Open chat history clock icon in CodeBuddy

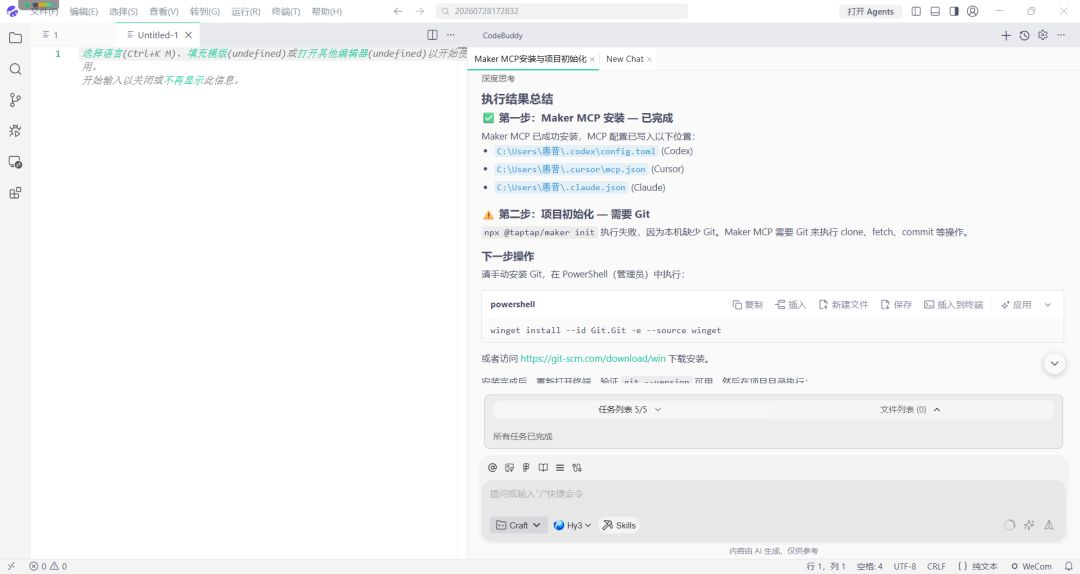[1024, 35]
